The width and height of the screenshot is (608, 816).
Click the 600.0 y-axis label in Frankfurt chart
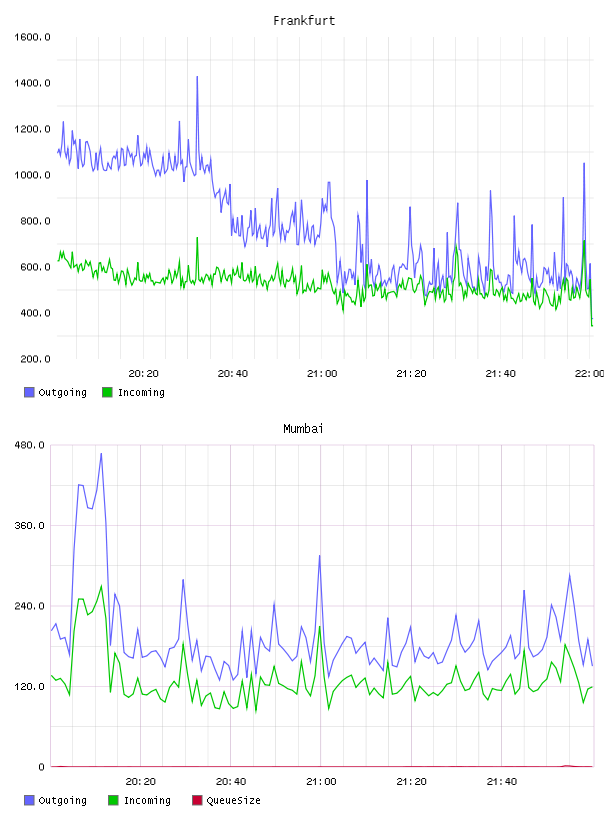point(35,267)
